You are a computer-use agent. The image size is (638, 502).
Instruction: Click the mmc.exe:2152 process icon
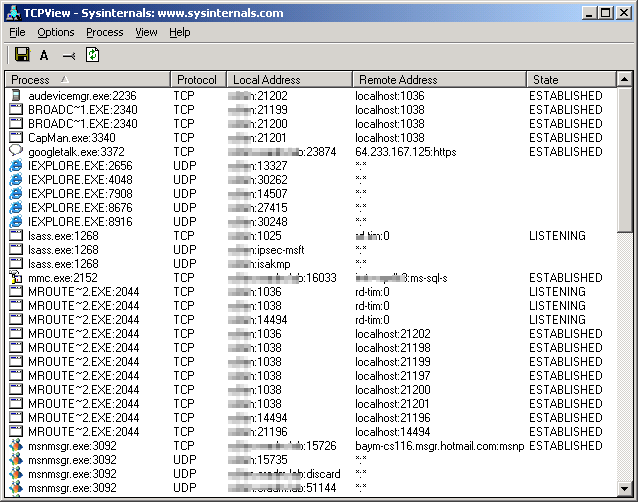click(16, 277)
